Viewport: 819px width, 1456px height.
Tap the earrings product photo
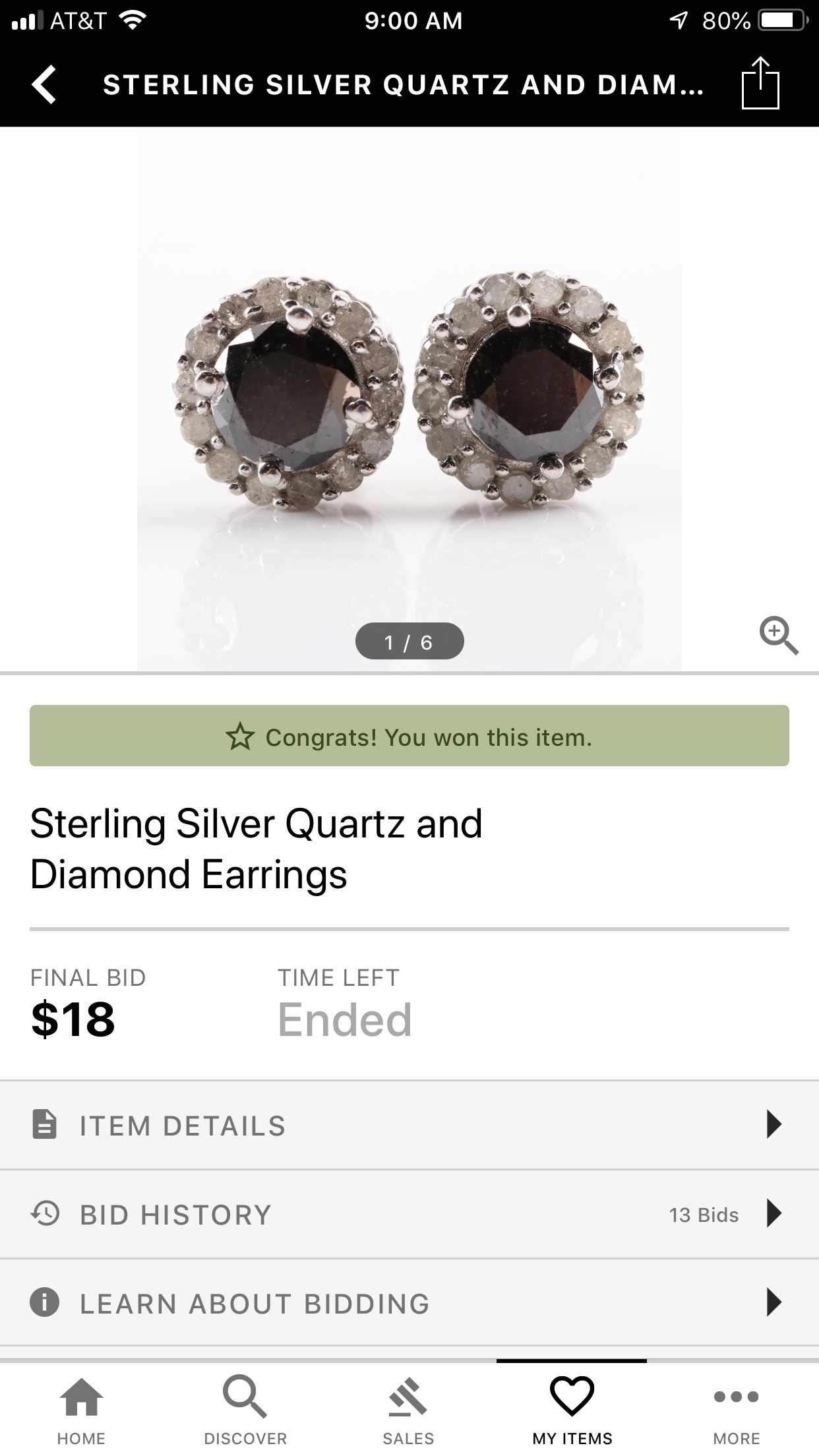click(x=409, y=396)
